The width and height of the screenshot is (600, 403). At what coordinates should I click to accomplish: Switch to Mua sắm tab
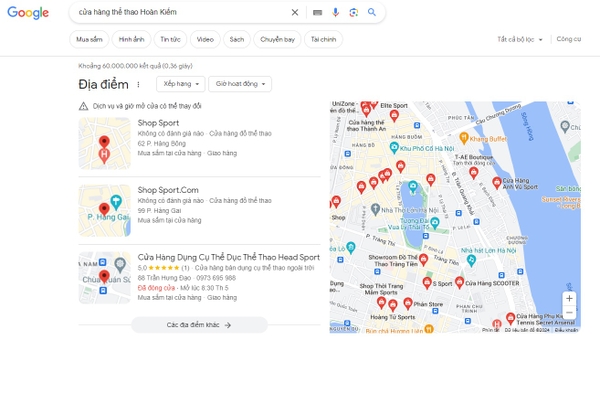coord(89,39)
